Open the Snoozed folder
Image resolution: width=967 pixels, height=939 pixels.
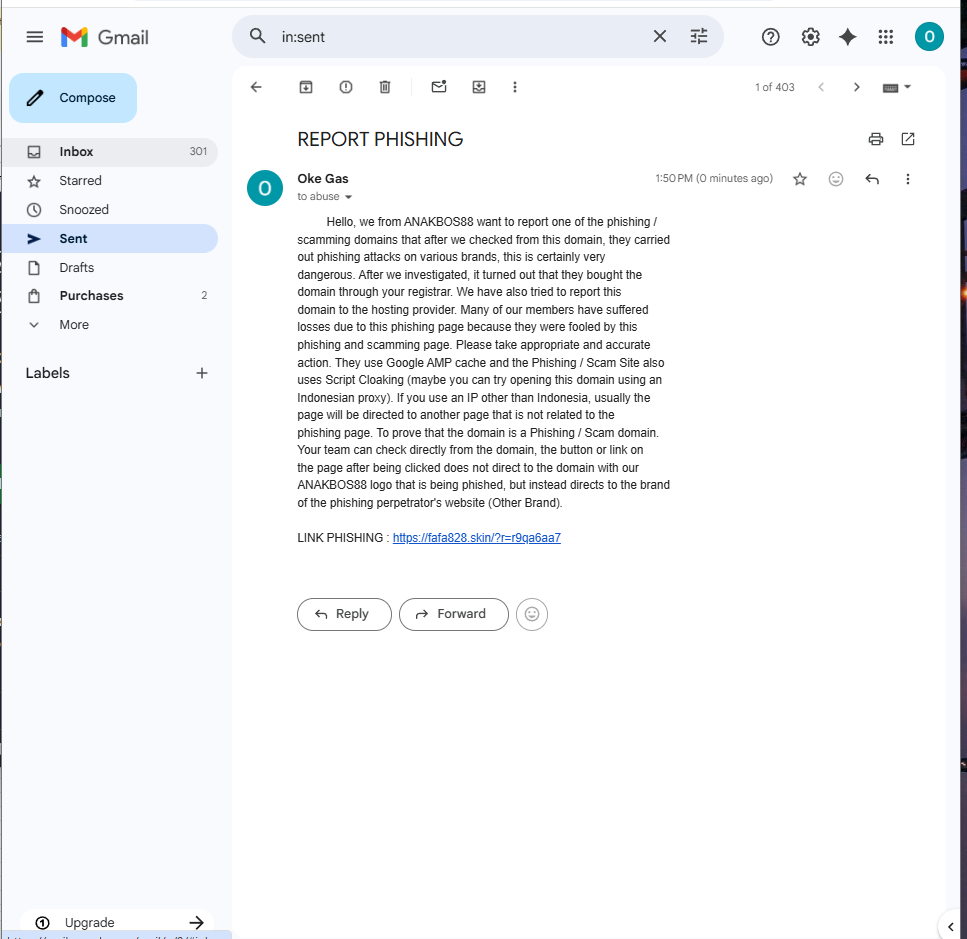pos(110,210)
